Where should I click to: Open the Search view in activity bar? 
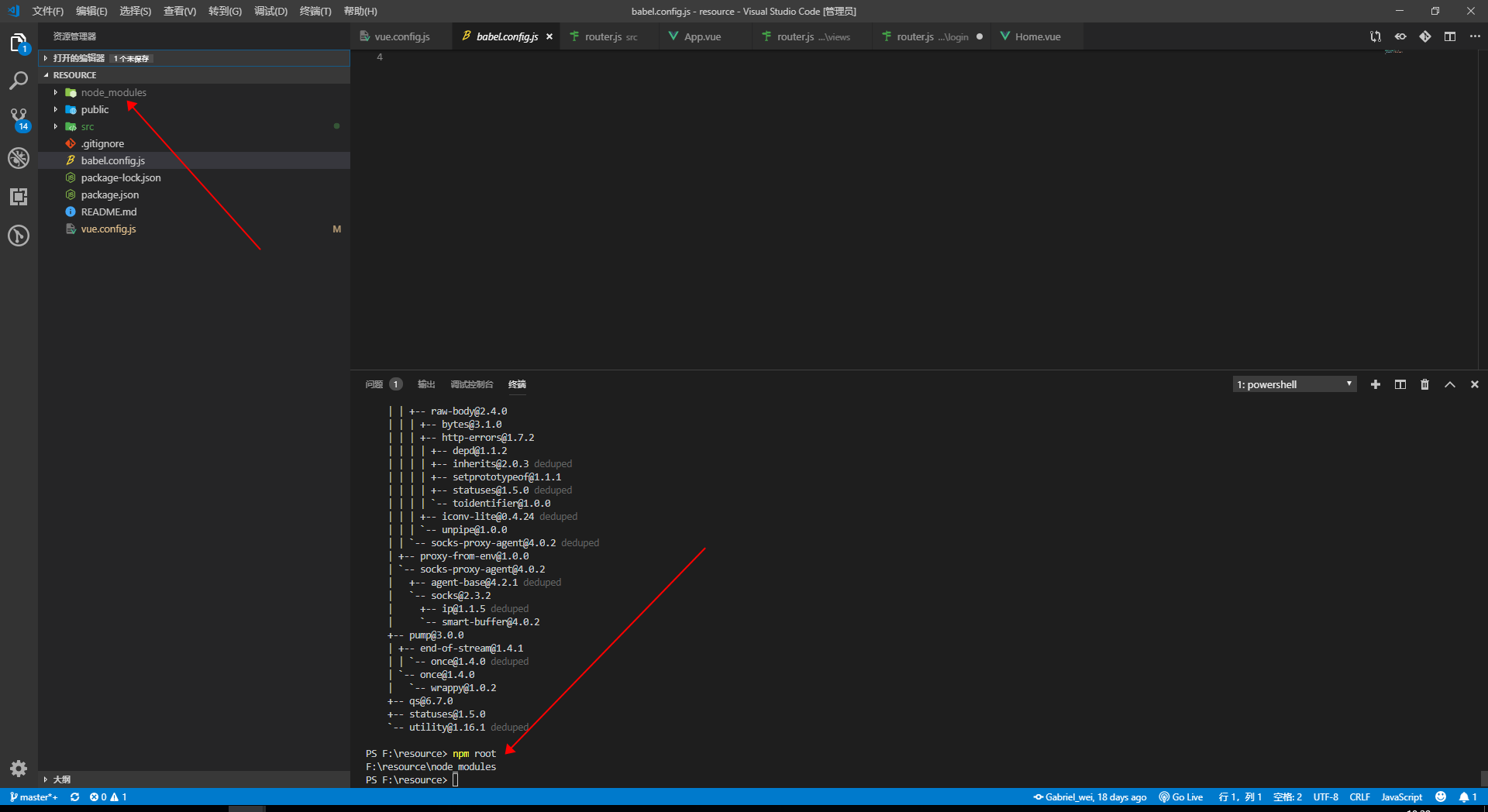point(19,81)
